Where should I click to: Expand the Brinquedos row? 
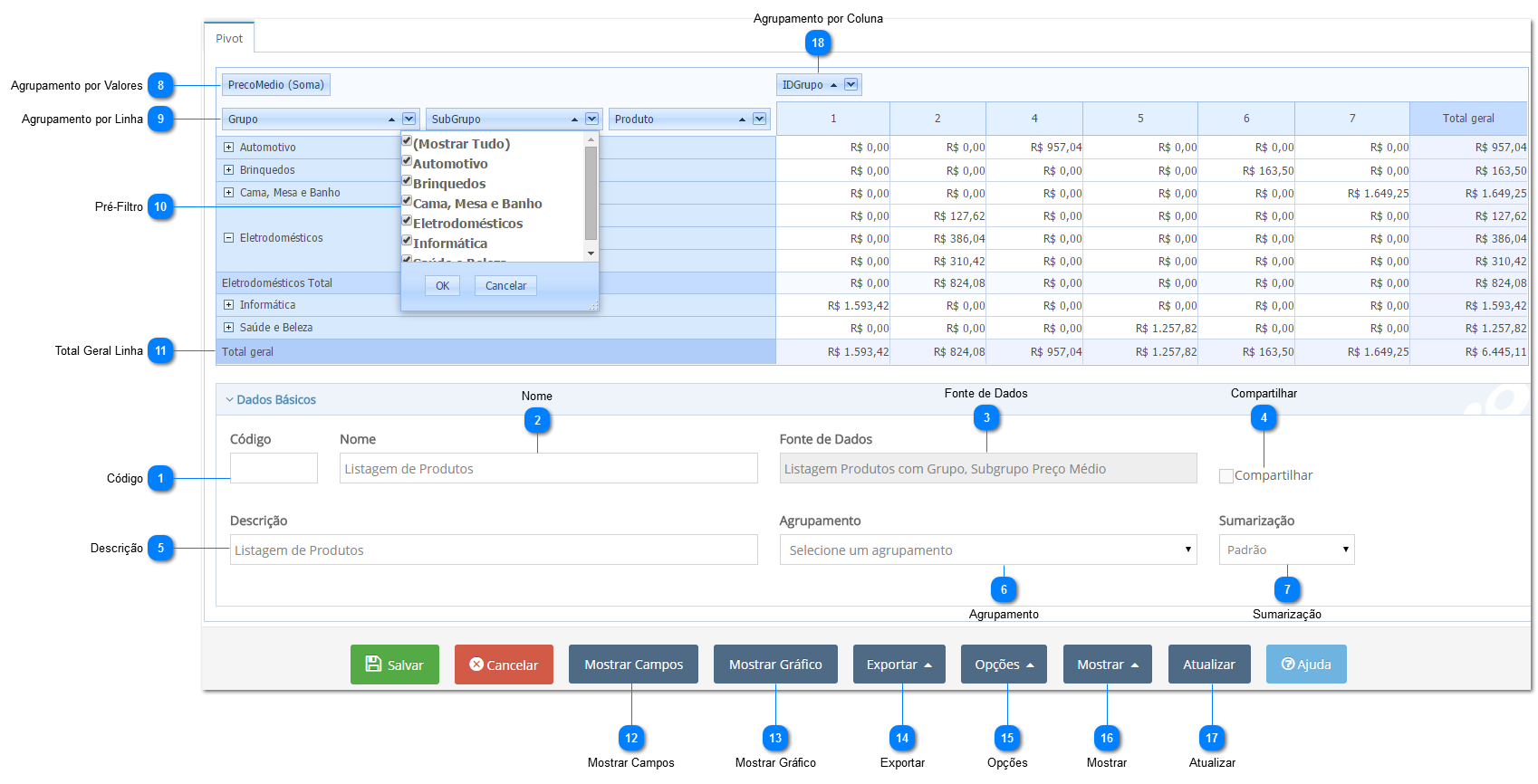tap(228, 169)
